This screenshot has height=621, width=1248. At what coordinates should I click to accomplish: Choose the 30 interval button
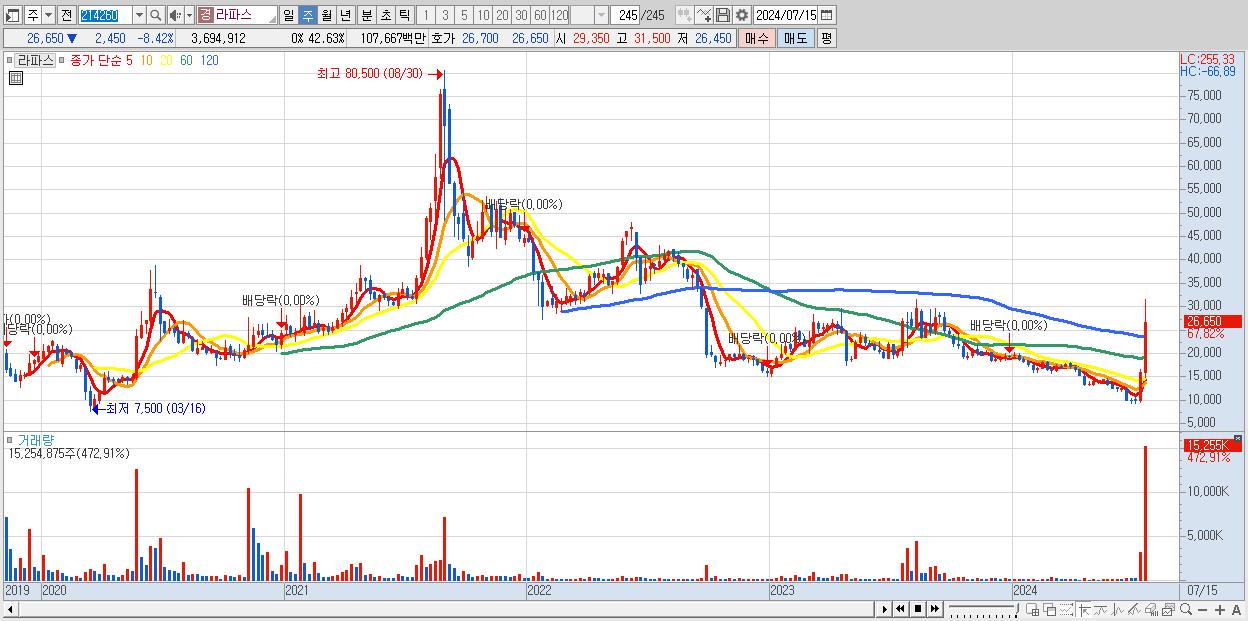click(521, 15)
